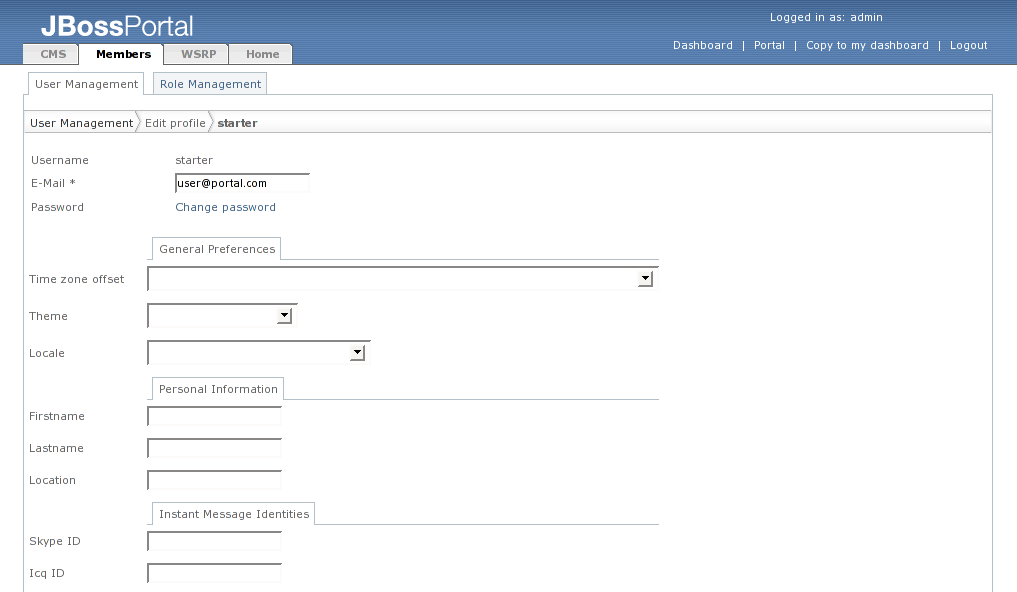Click the Change password link

pyautogui.click(x=225, y=207)
